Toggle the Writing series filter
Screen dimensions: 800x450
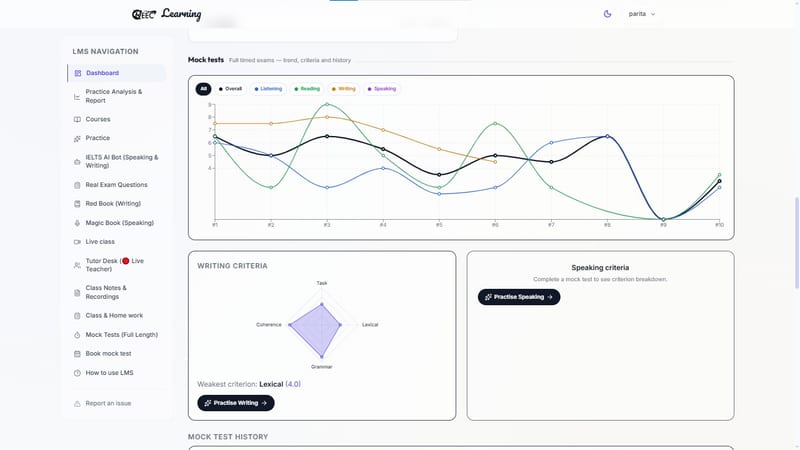pos(343,89)
